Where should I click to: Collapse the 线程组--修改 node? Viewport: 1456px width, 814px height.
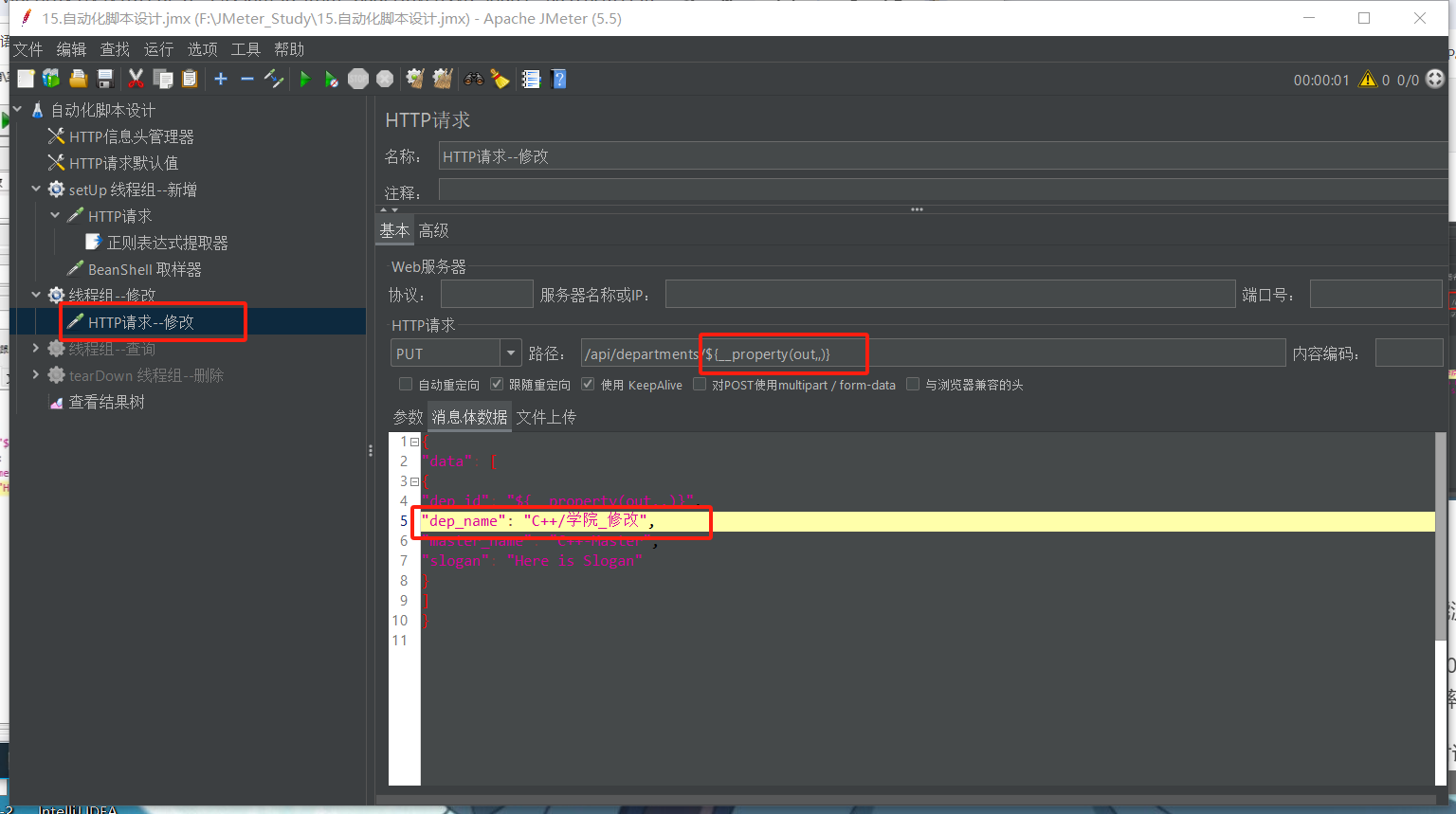coord(36,296)
